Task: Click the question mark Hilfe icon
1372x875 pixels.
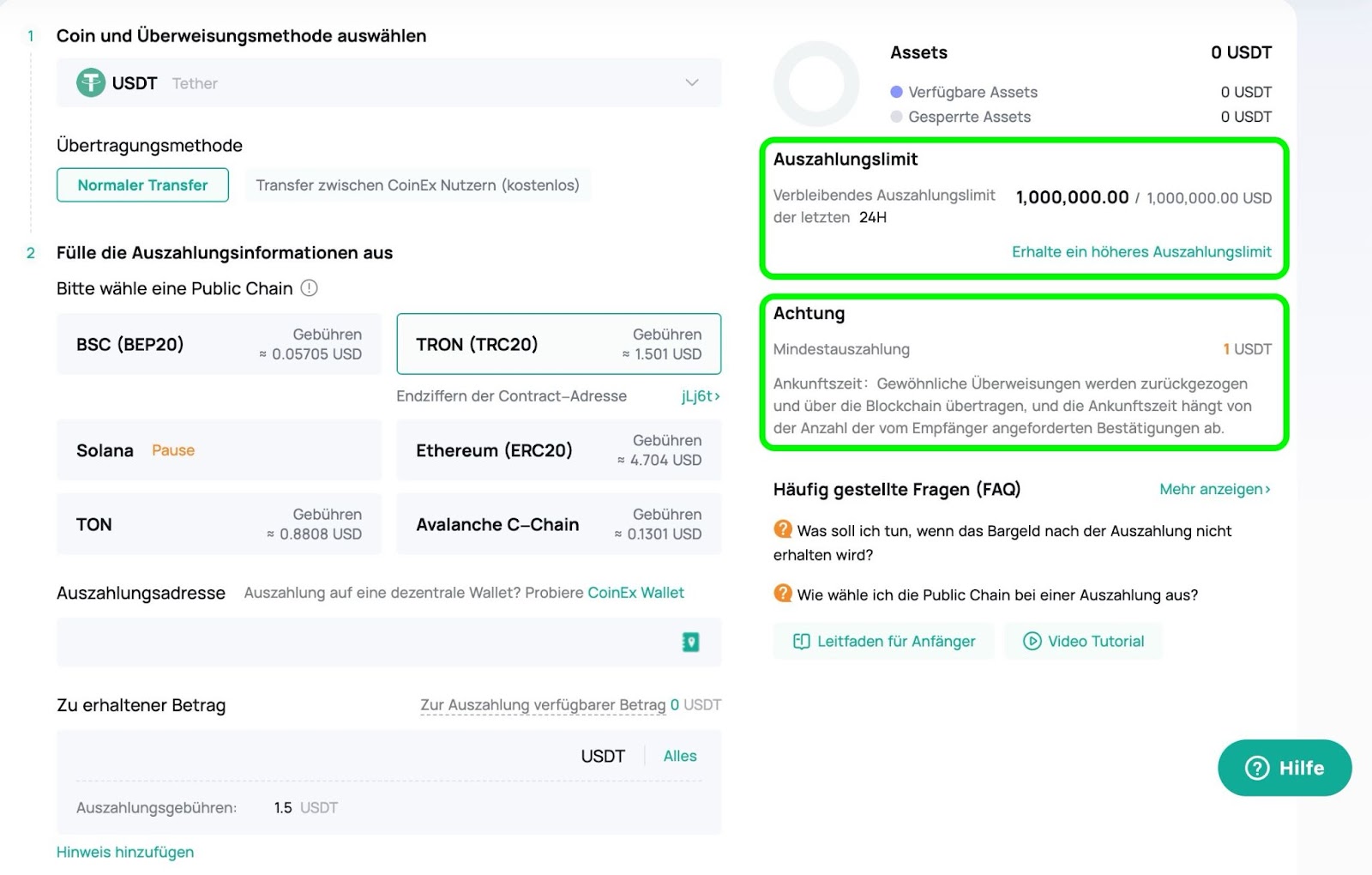Action: click(x=1256, y=768)
